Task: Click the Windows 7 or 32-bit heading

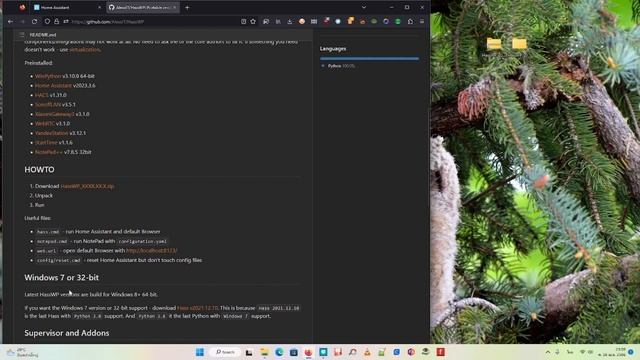Action: click(x=62, y=278)
